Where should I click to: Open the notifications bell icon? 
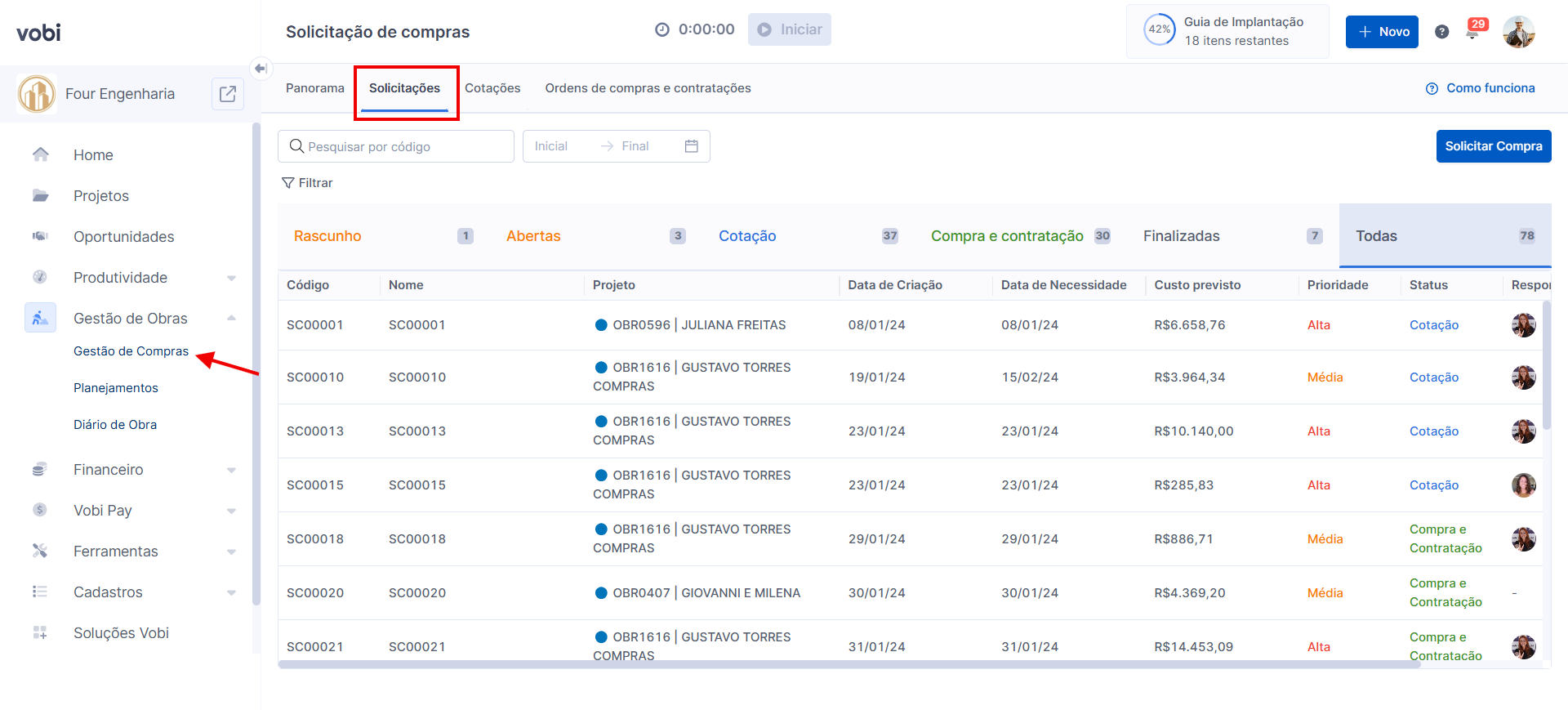(1472, 33)
